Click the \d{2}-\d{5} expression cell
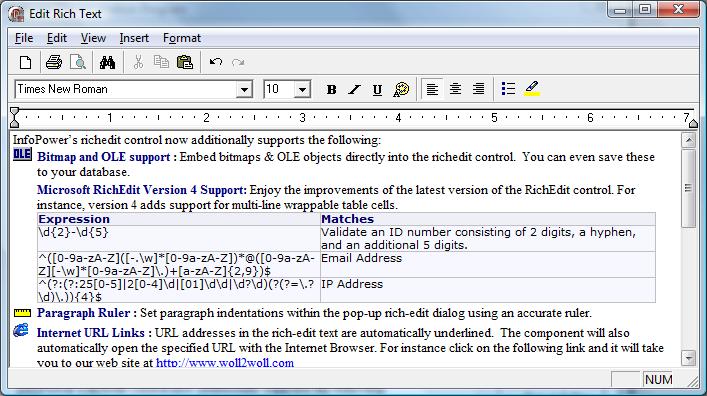The image size is (707, 396). [x=179, y=239]
